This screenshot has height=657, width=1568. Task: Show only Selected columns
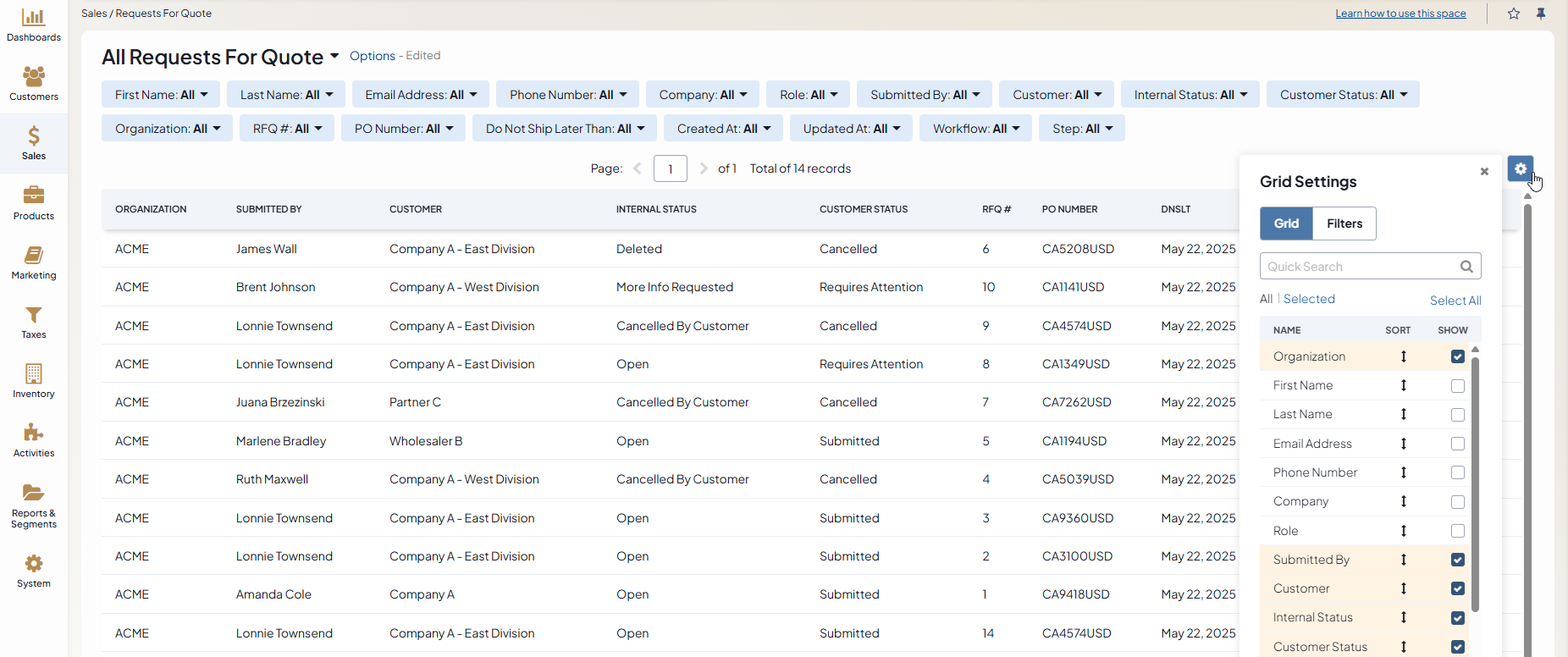coord(1308,299)
